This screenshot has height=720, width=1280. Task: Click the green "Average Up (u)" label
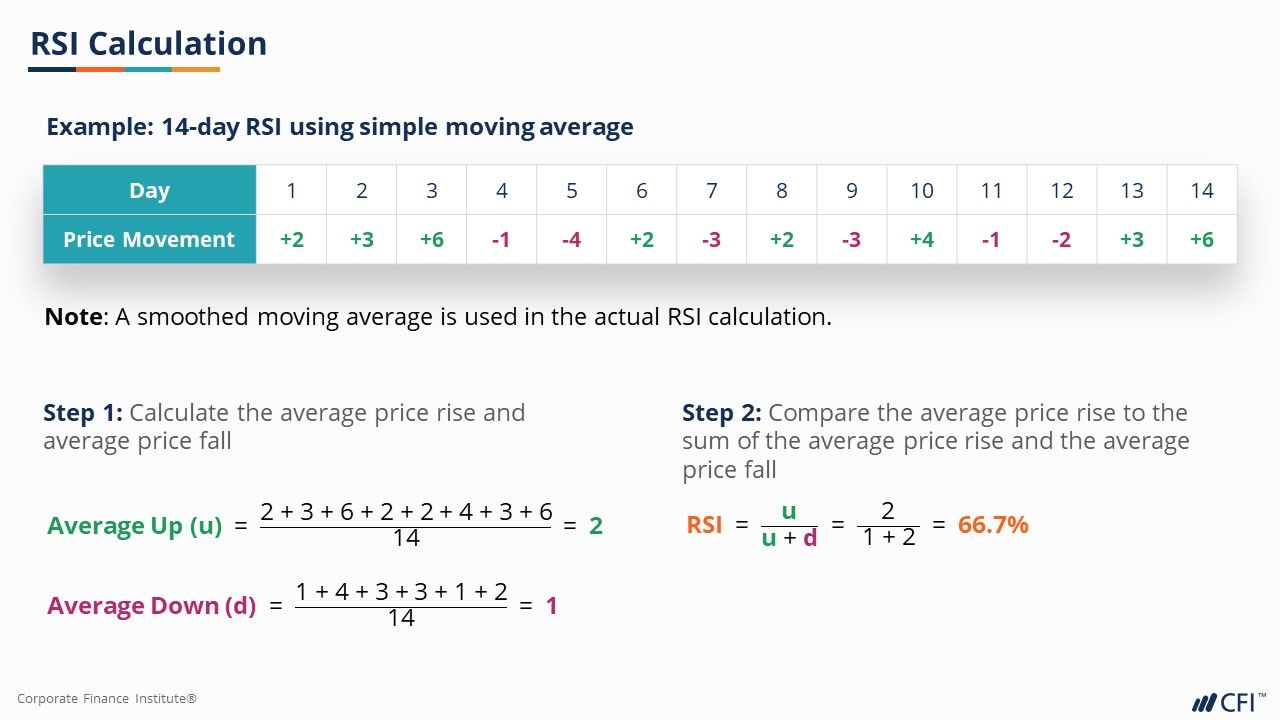(134, 526)
